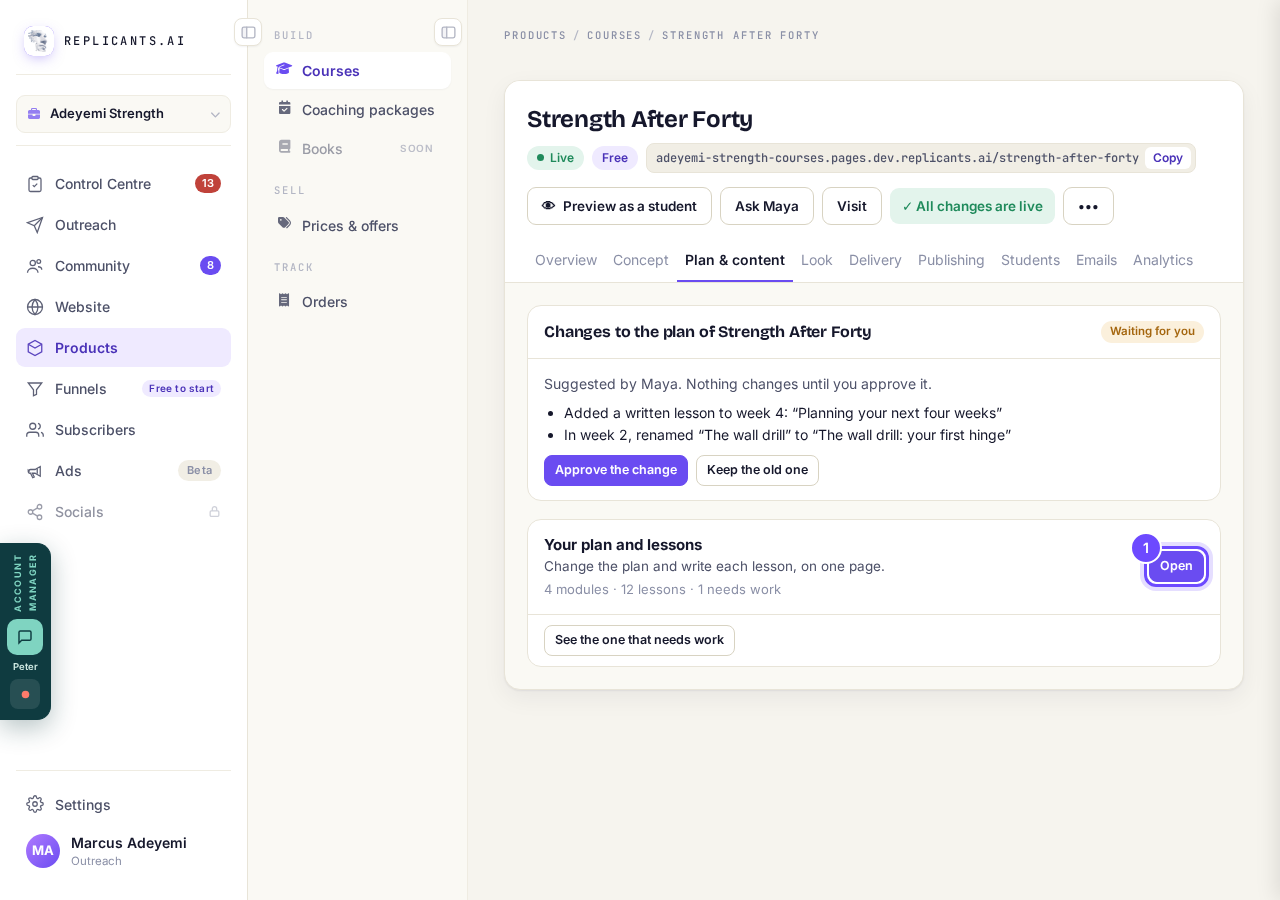Image resolution: width=1280 pixels, height=900 pixels.
Task: Go to Courses in breadcrumb
Action: 614,35
